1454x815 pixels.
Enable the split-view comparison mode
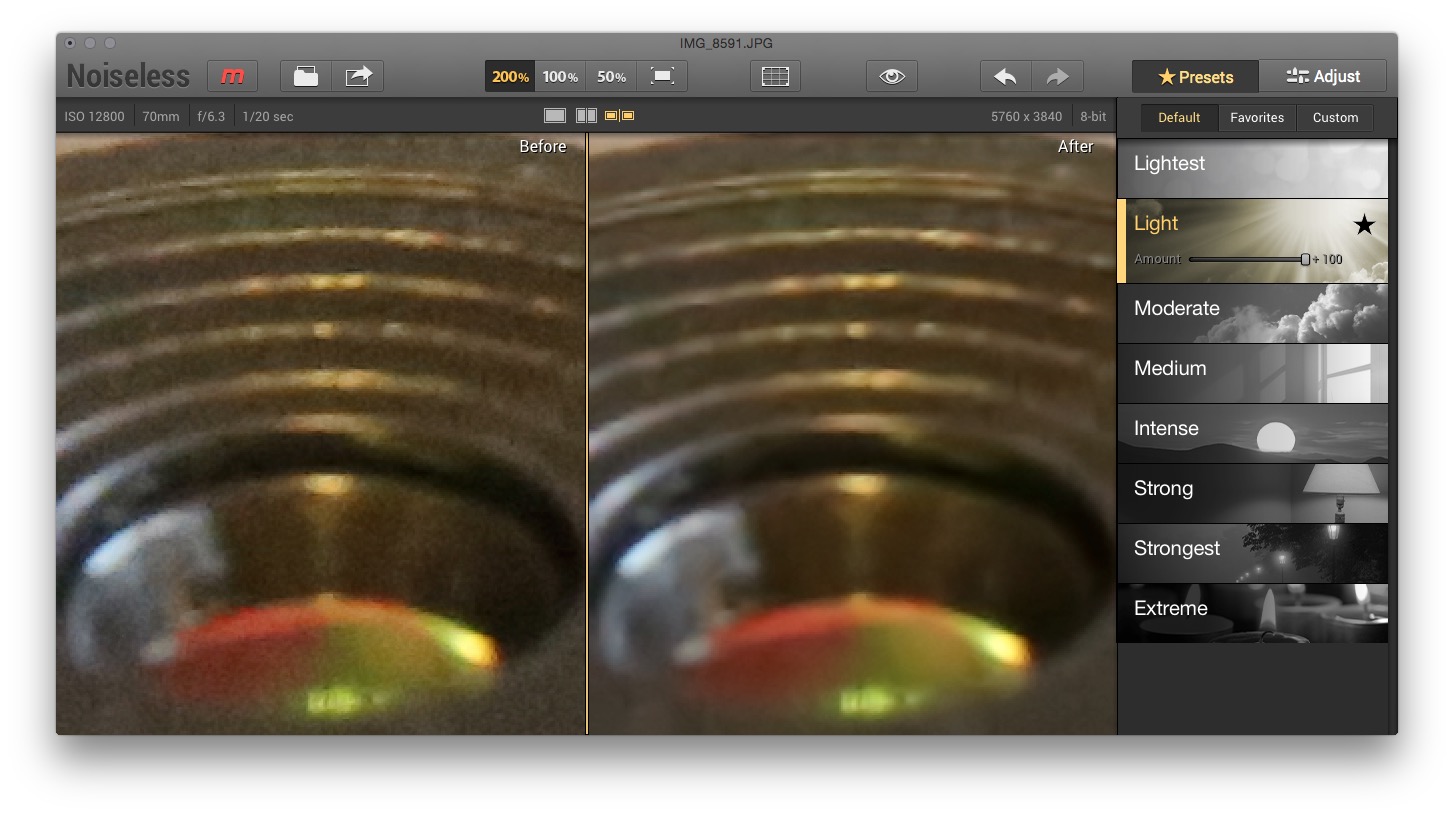(586, 115)
